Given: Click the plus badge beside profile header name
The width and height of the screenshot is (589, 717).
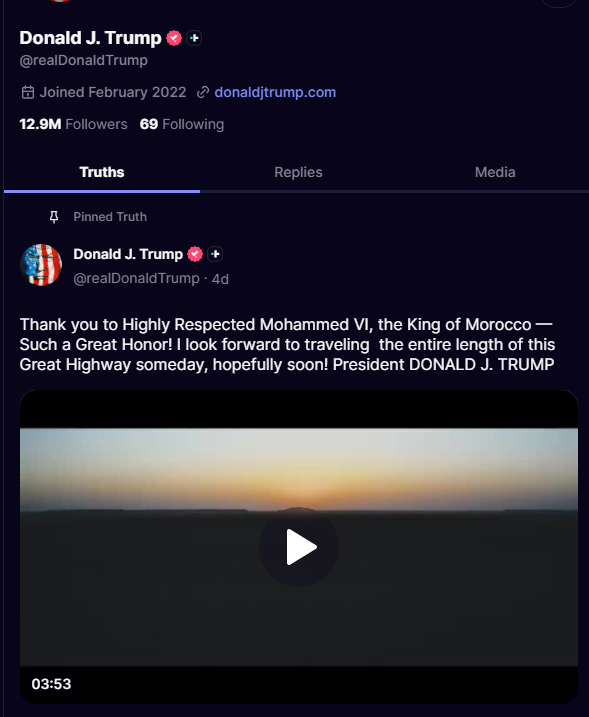Looking at the screenshot, I should click(x=194, y=38).
